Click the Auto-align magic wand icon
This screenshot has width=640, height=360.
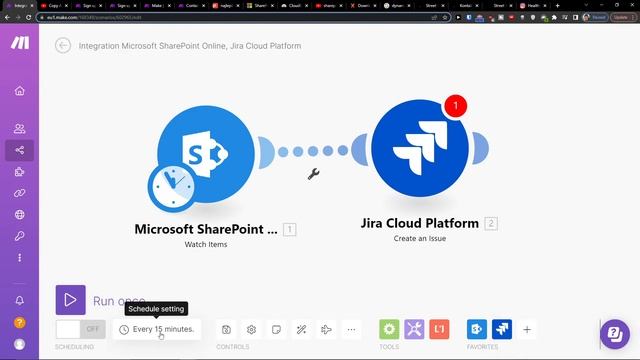(302, 329)
